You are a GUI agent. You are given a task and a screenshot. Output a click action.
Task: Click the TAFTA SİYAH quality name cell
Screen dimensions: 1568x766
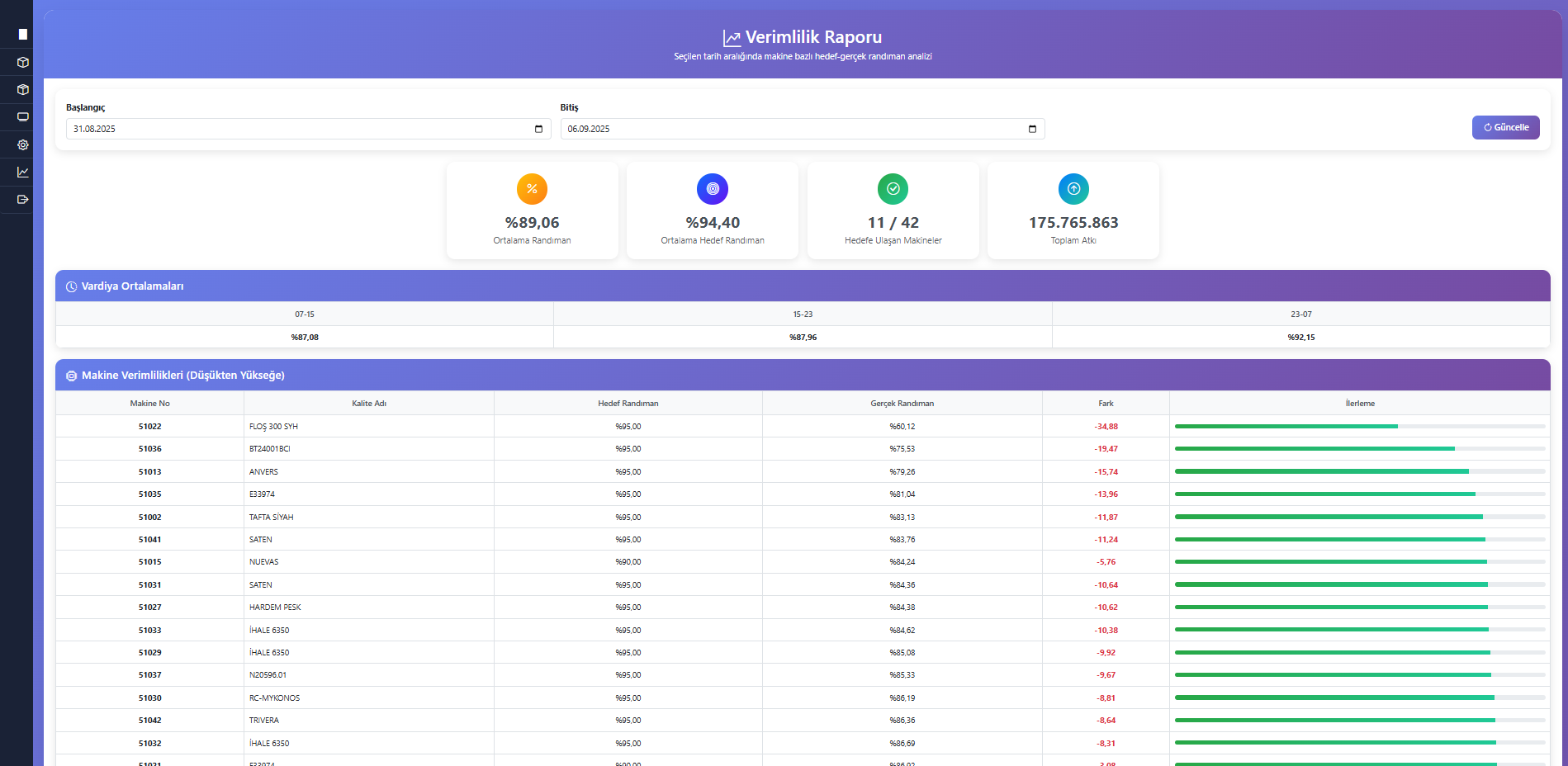272,518
